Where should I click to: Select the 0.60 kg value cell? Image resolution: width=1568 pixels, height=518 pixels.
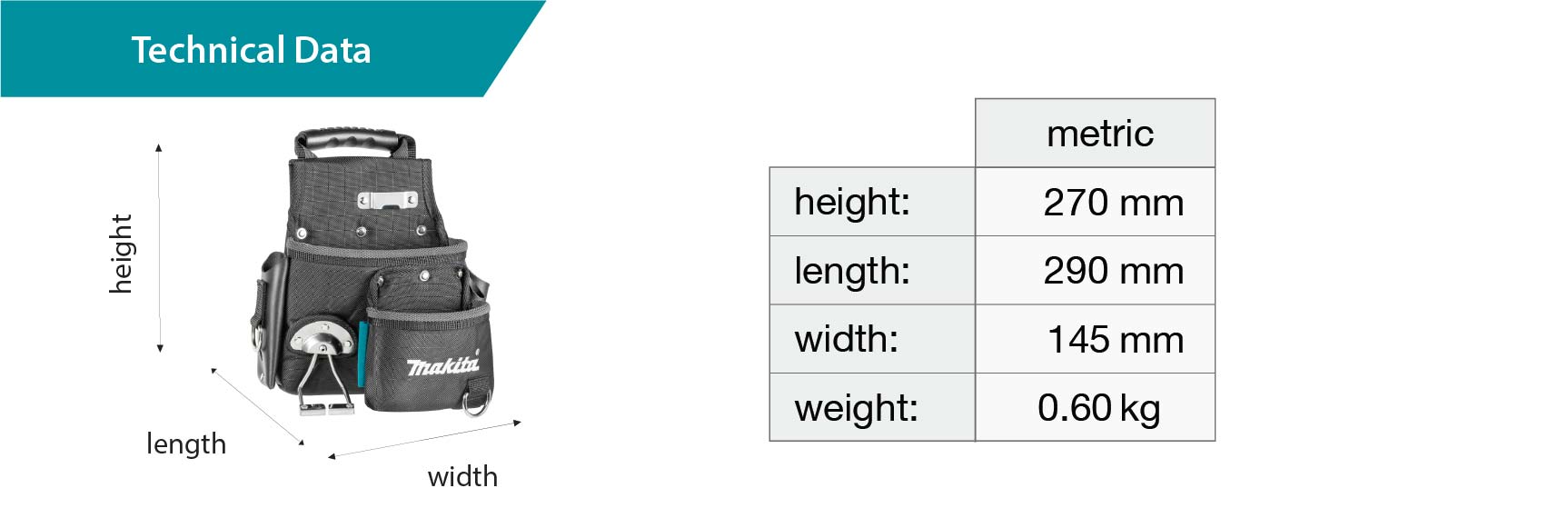click(x=1098, y=408)
